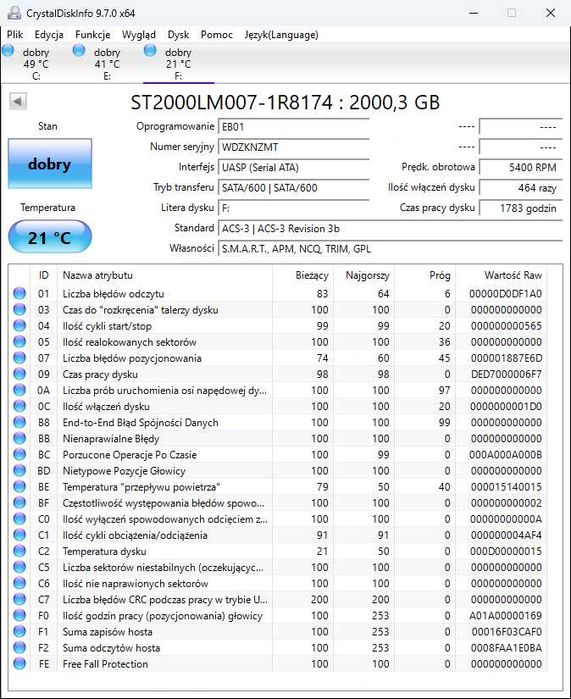This screenshot has width=571, height=699.
Task: Click the features field with S.M.A.R.T., APM, NCQ
Action: point(390,249)
